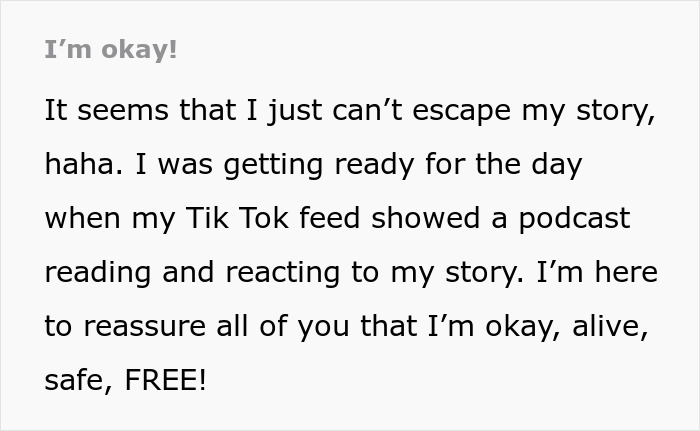Click the capitalized word "FREE!" at the end
700x431 pixels.
(166, 380)
